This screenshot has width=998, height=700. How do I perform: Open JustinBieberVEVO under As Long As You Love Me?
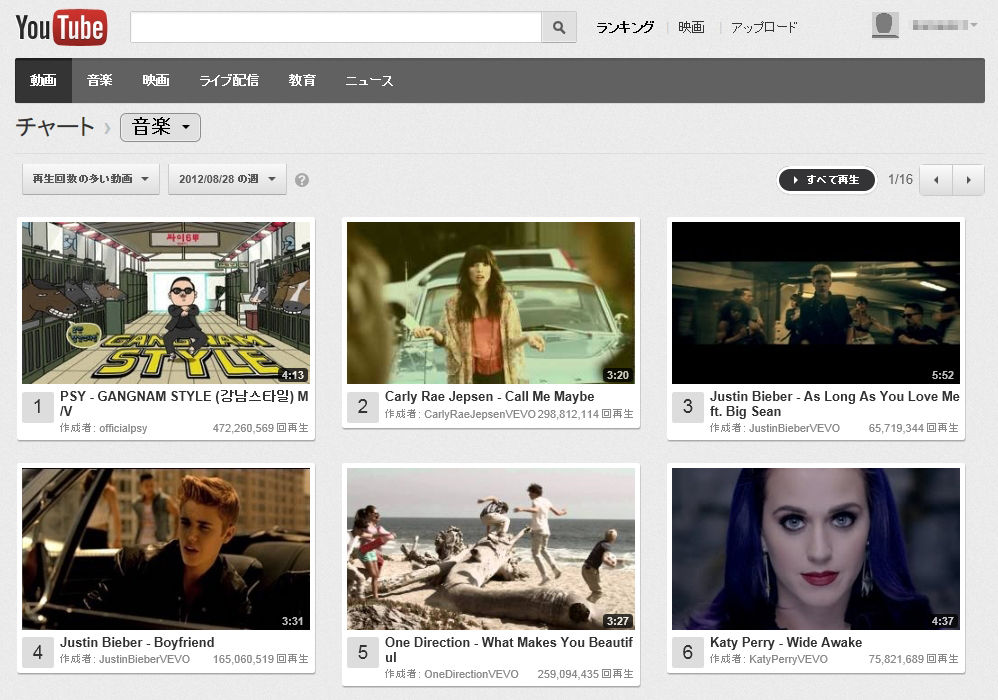coord(794,428)
